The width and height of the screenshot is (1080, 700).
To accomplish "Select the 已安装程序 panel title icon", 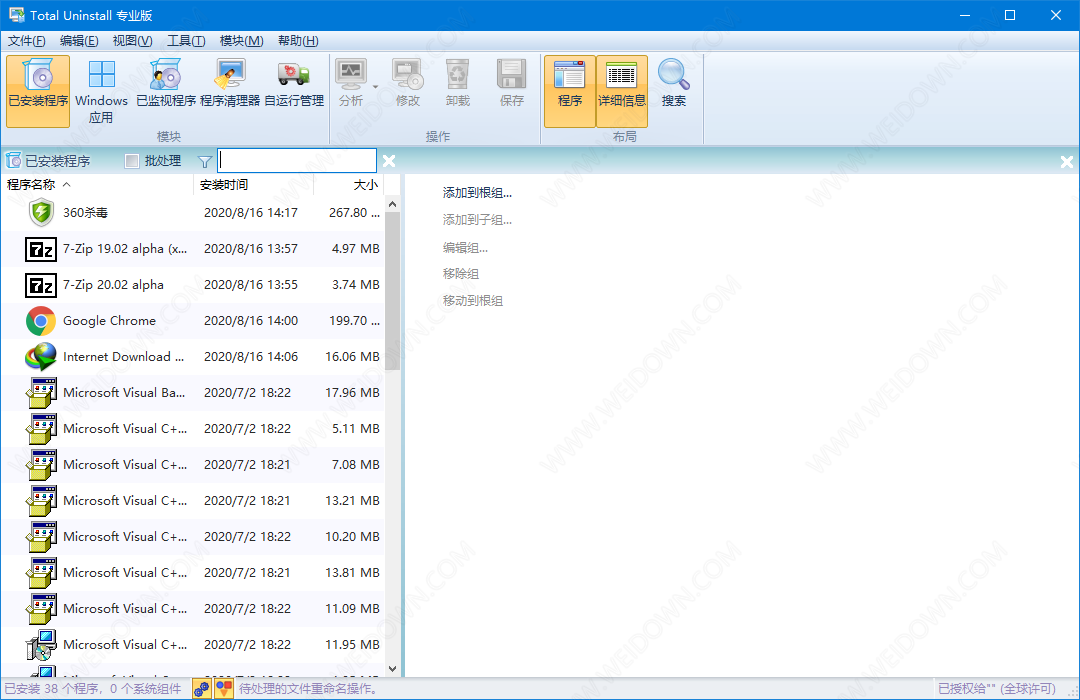I will click(x=13, y=161).
